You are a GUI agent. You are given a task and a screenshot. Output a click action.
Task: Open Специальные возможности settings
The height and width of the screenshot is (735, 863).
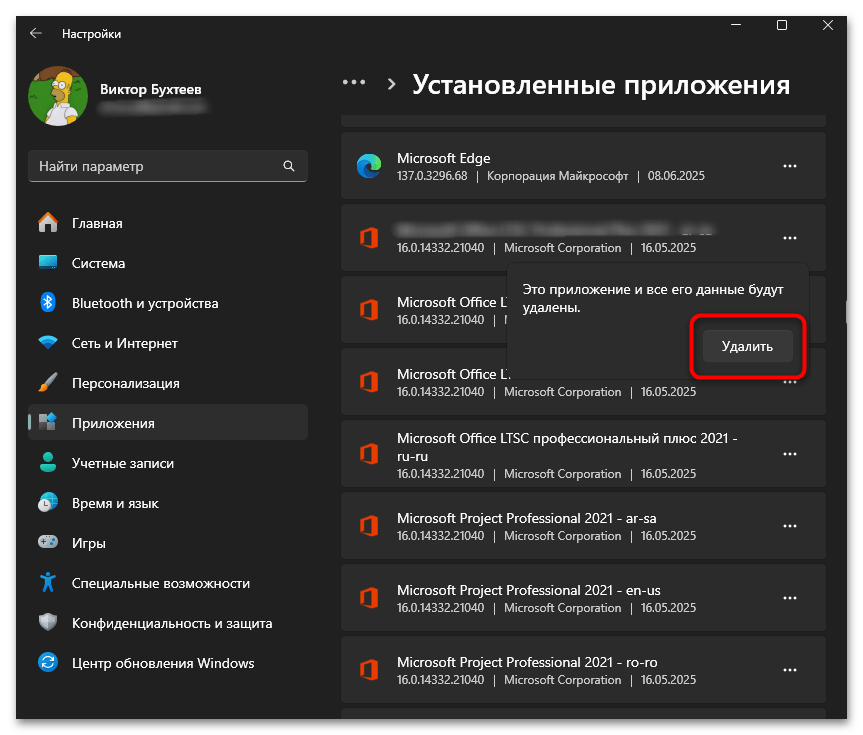pyautogui.click(x=160, y=583)
